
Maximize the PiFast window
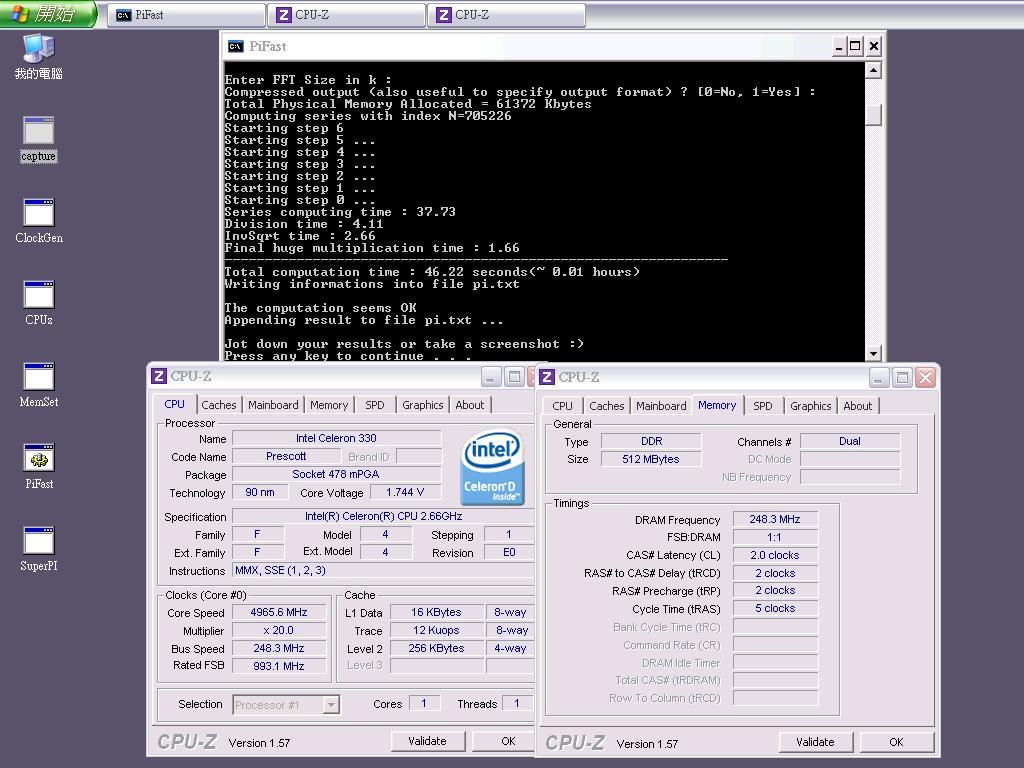855,46
